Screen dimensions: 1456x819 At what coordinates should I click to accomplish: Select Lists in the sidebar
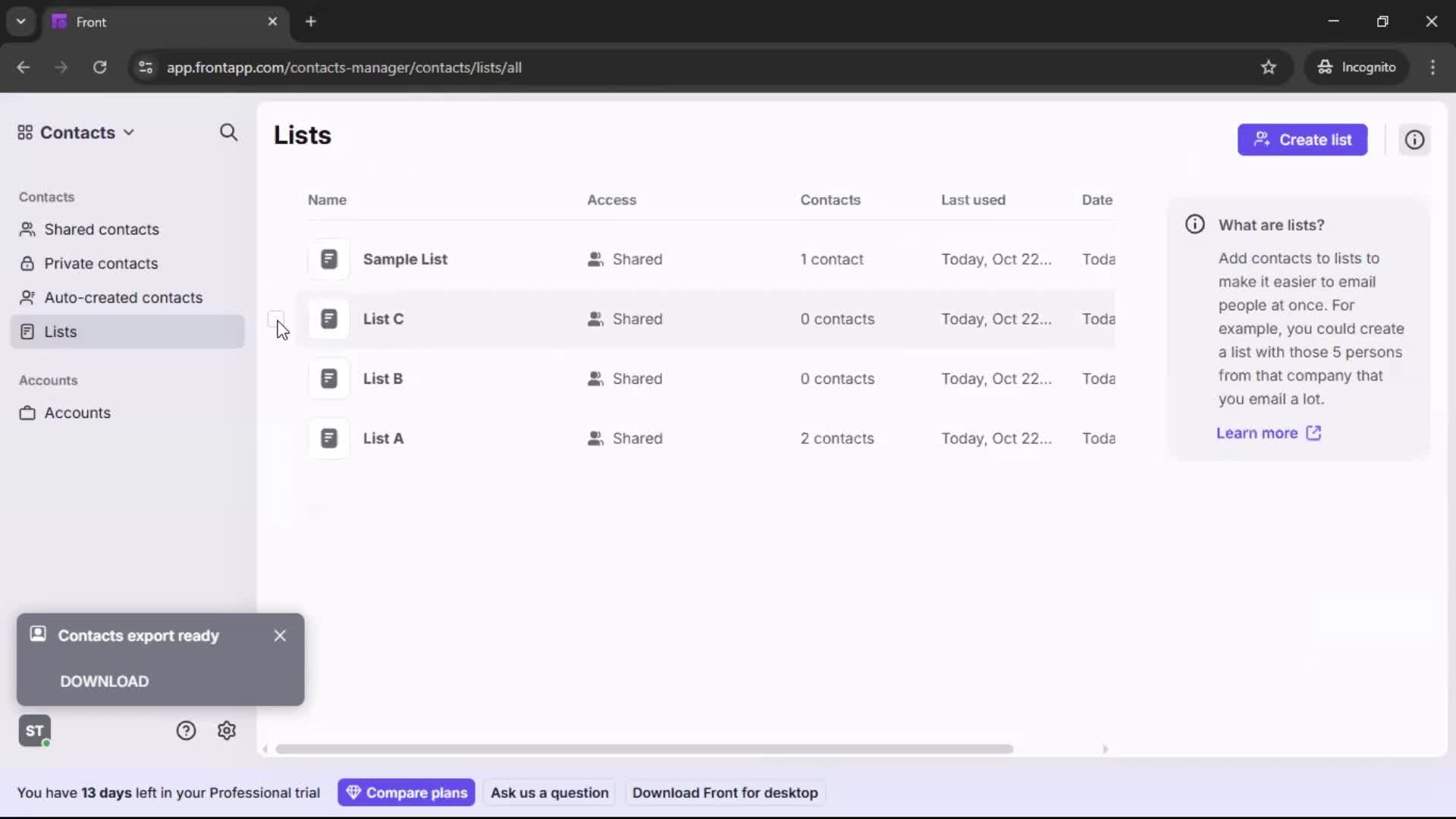[61, 331]
